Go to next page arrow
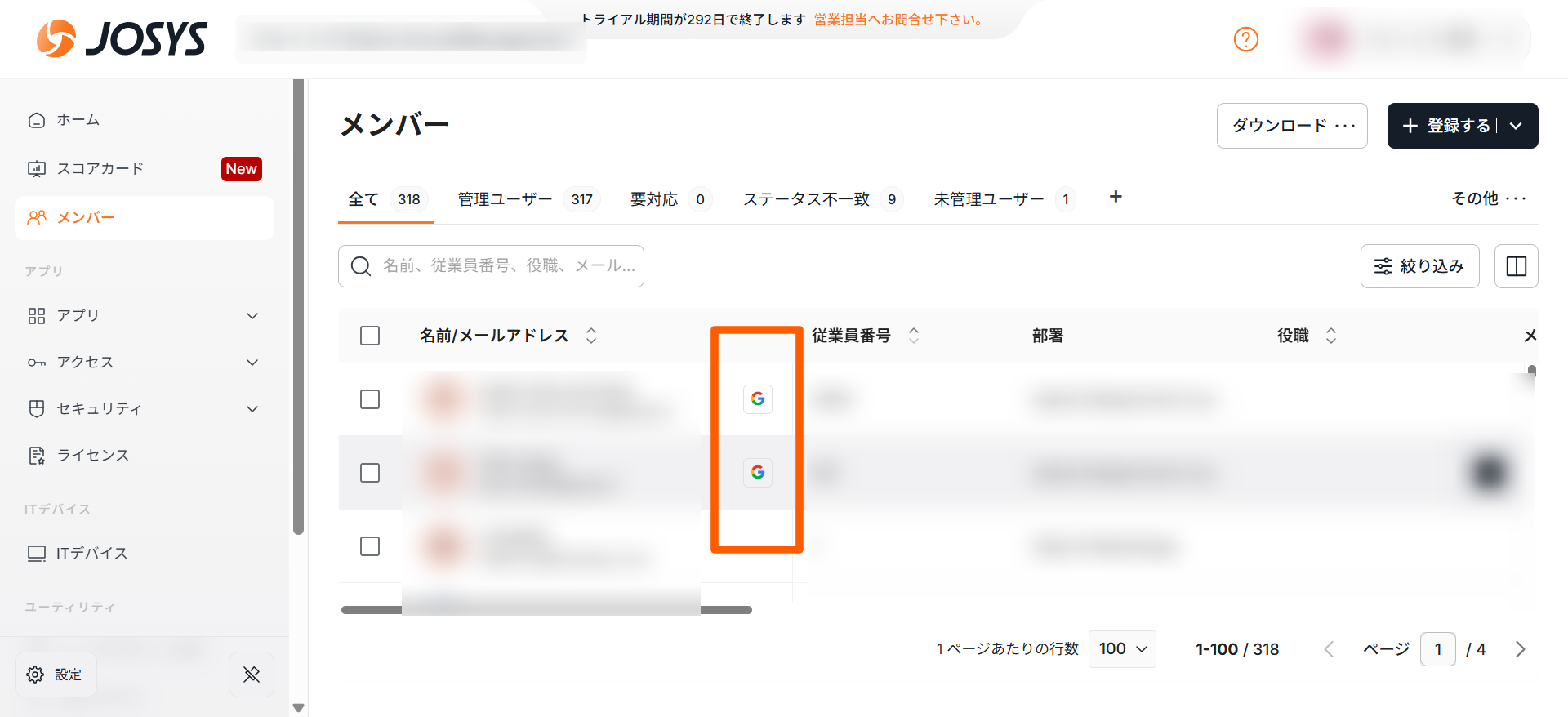The width and height of the screenshot is (1568, 717). click(x=1520, y=649)
